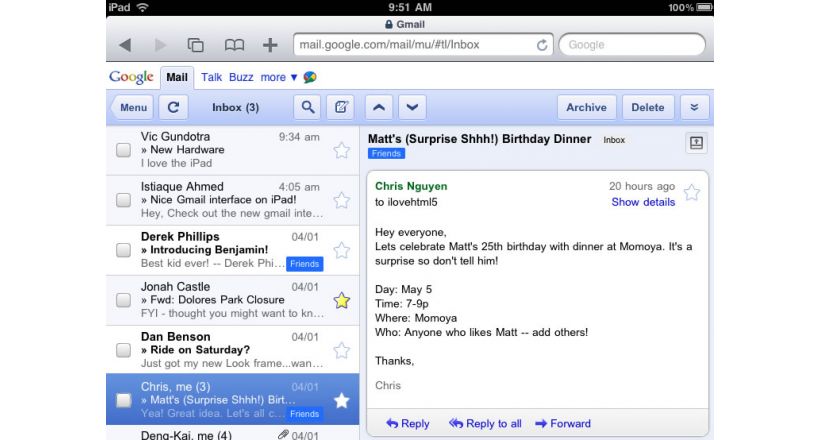Open Safari bookmarks book icon
820x440 pixels.
point(234,45)
